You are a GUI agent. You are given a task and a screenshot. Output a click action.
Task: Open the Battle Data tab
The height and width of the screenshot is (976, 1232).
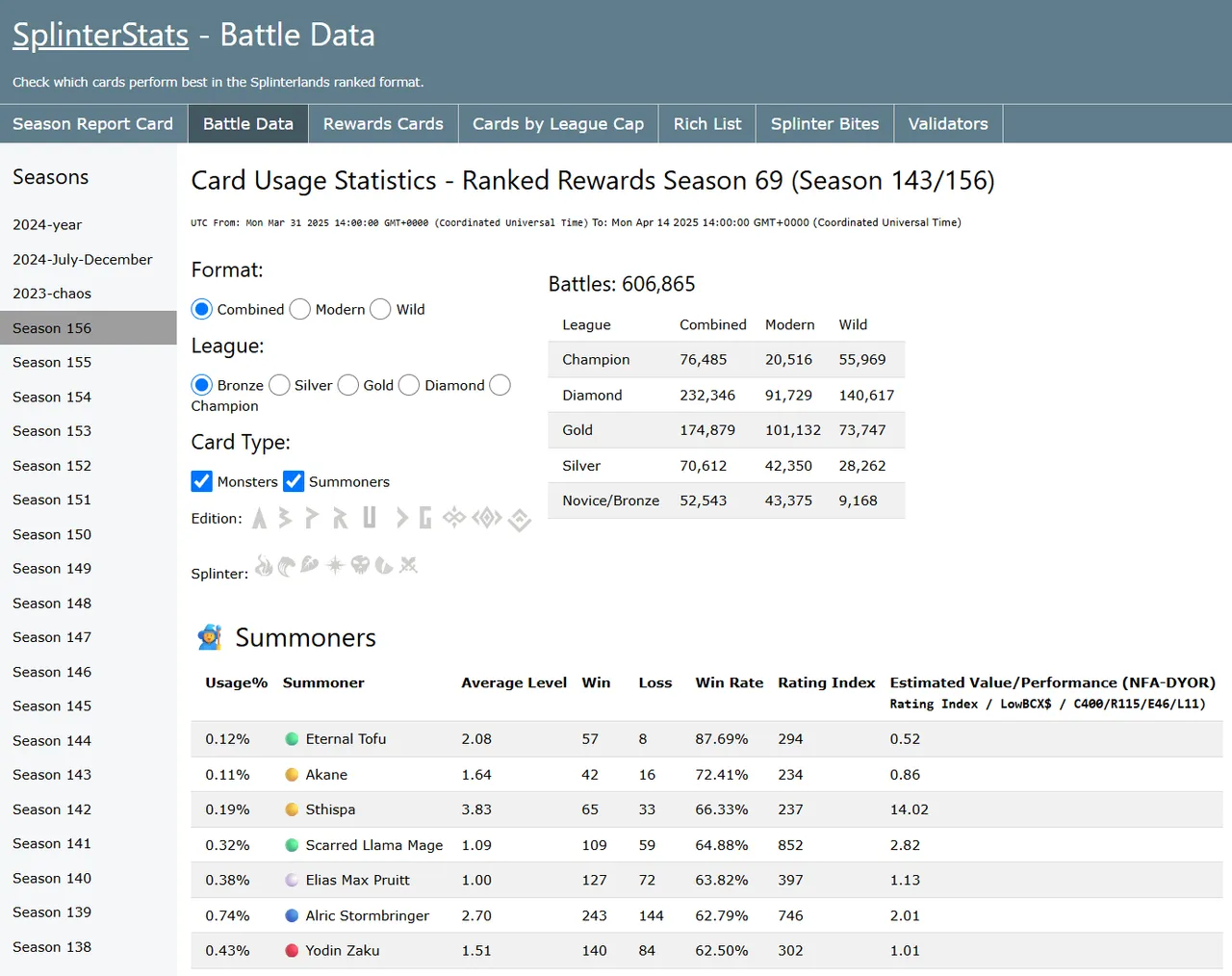coord(248,123)
